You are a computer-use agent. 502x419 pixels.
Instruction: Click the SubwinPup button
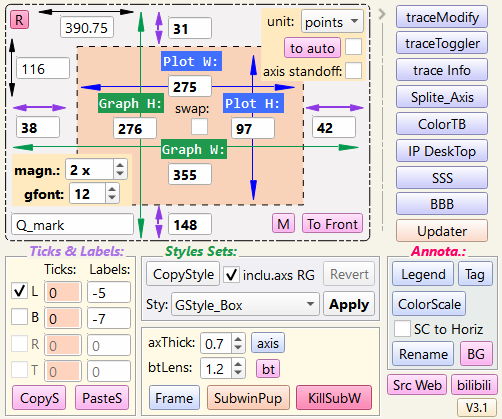tap(248, 398)
